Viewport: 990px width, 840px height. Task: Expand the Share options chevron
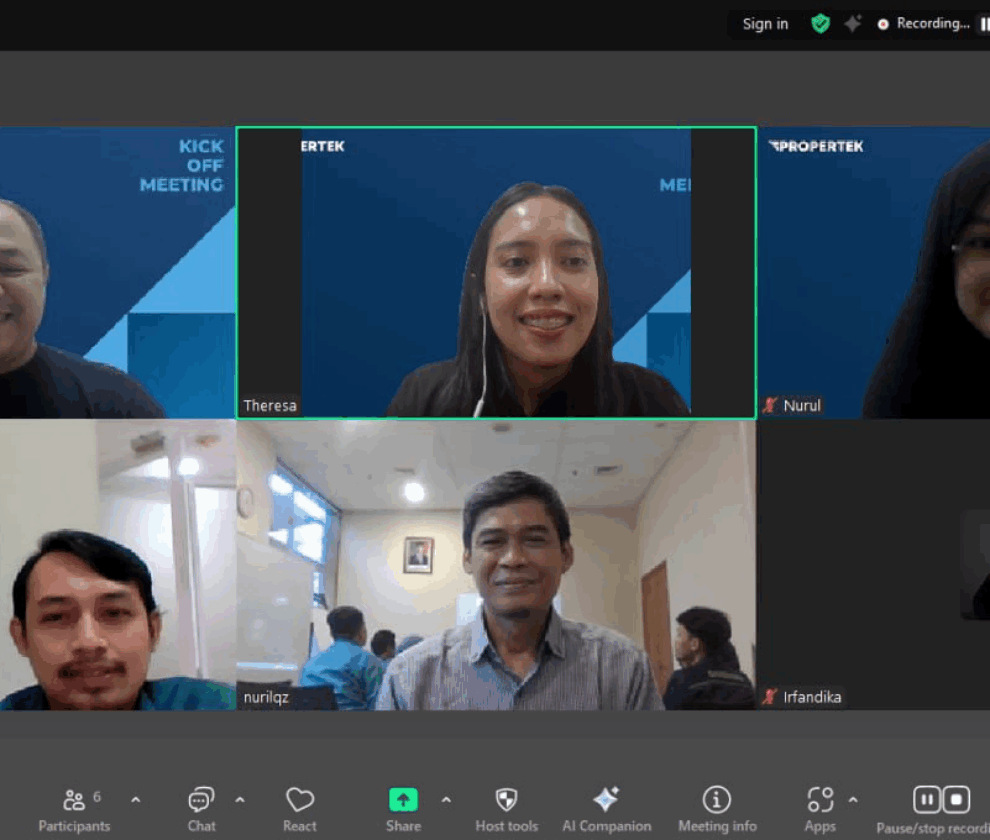click(446, 800)
